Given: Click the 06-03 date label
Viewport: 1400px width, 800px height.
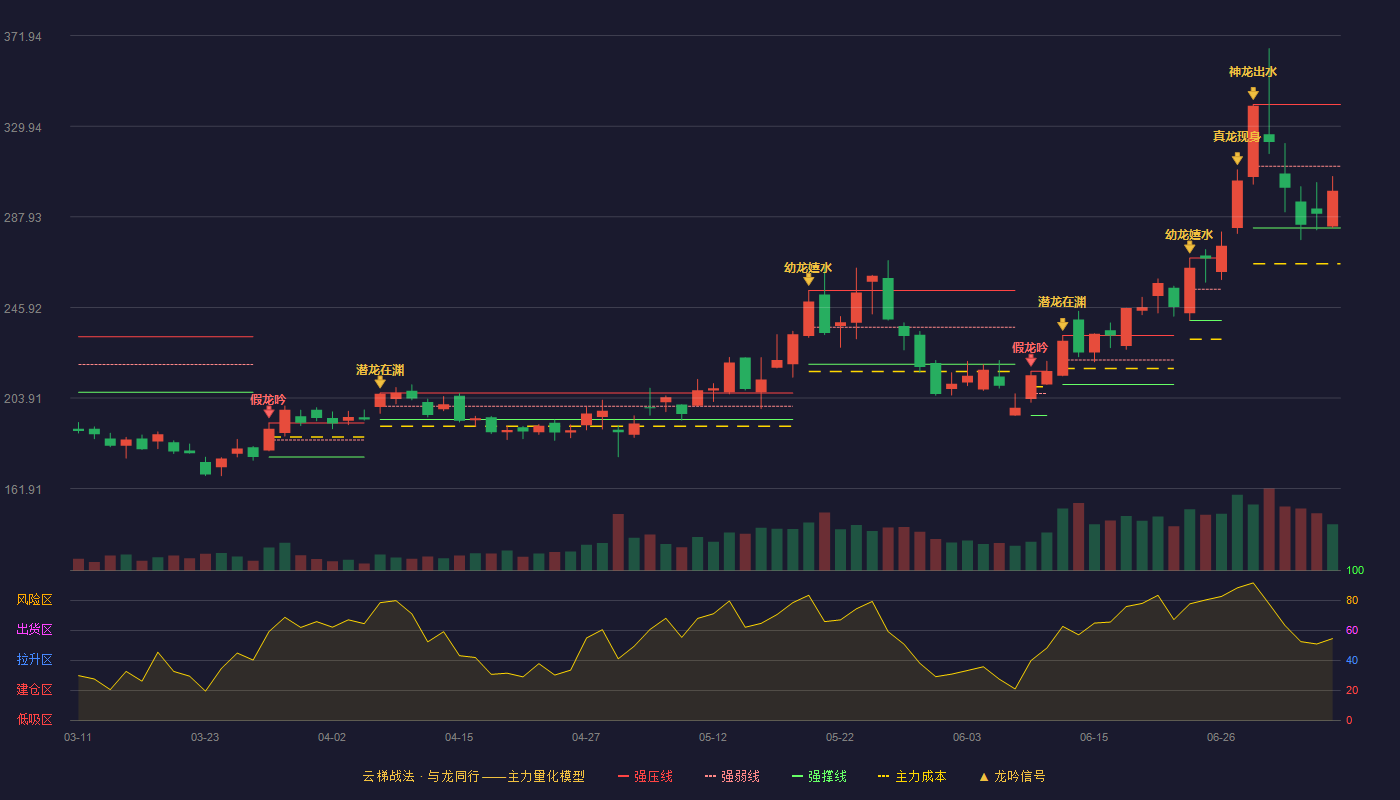Looking at the screenshot, I should pos(967,737).
